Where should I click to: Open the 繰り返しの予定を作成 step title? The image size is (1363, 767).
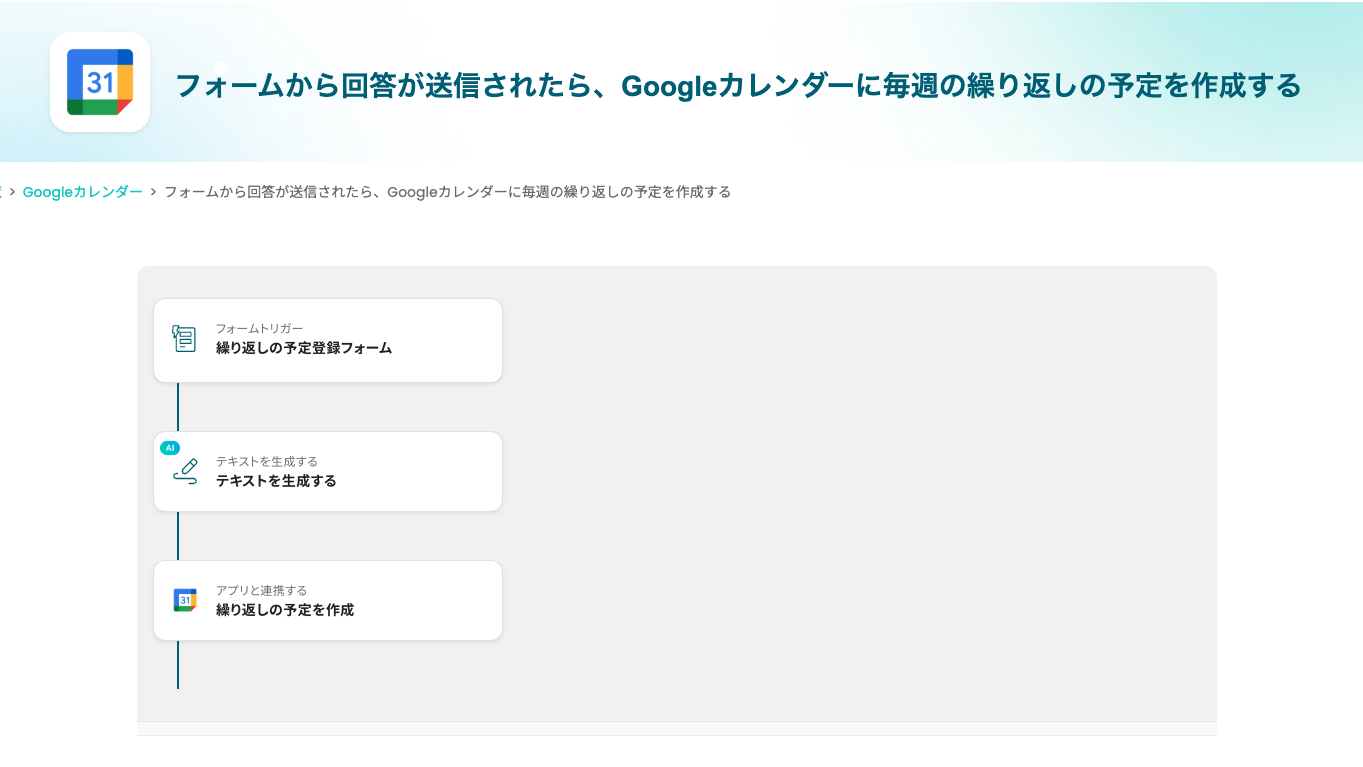(285, 610)
